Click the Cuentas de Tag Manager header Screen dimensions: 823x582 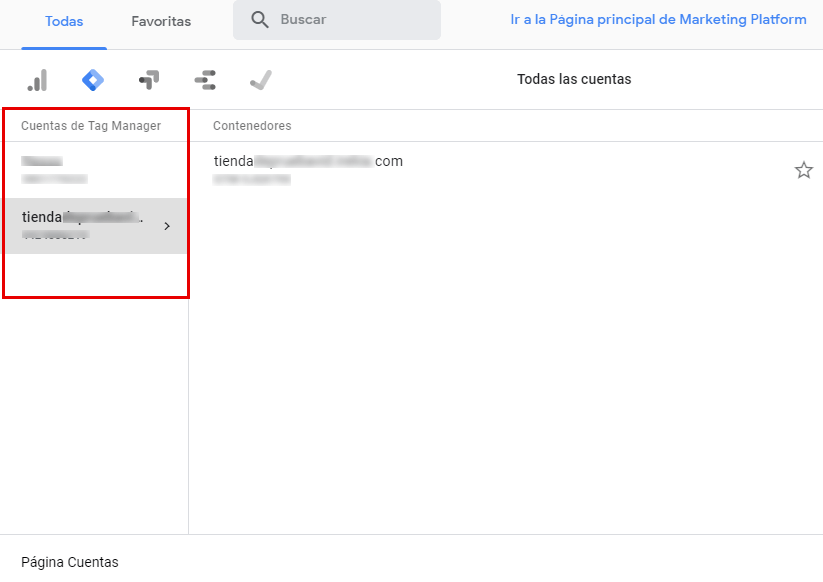pos(91,126)
